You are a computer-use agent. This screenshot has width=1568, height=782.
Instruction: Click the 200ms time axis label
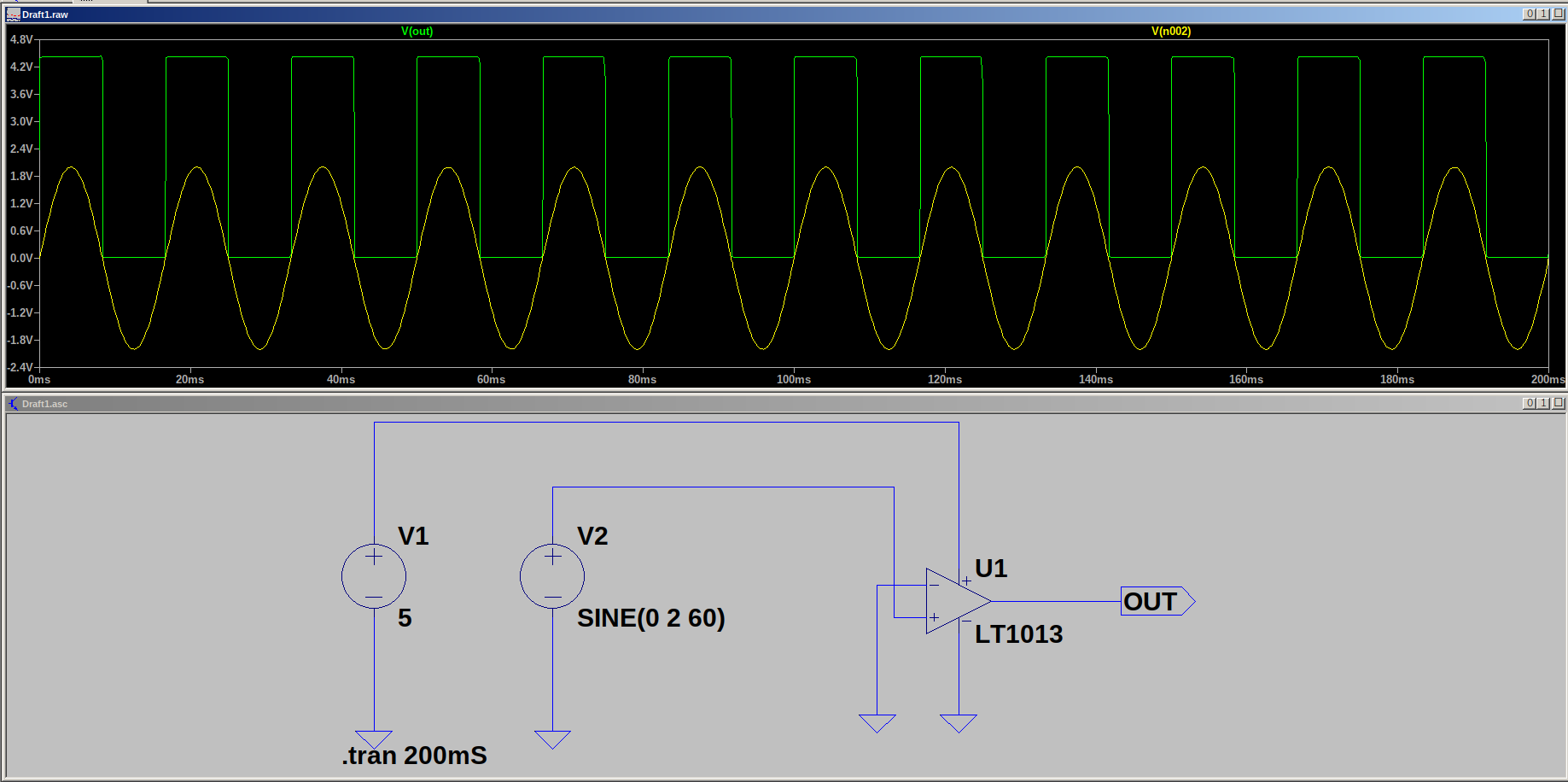pyautogui.click(x=1548, y=380)
